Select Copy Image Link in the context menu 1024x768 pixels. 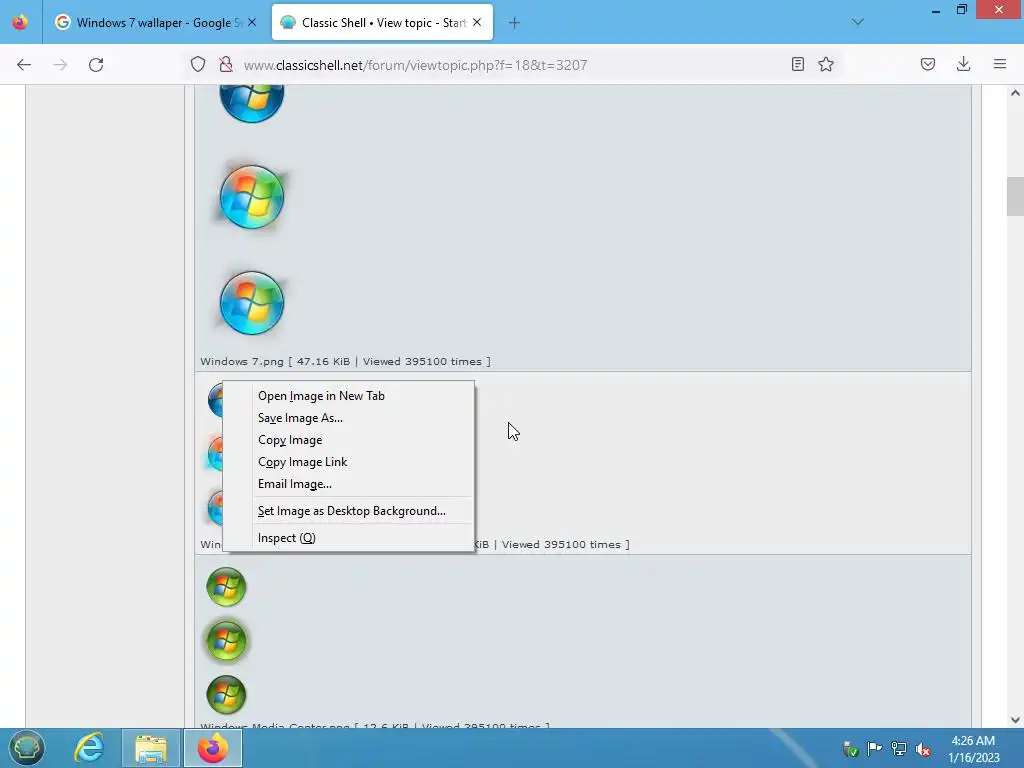pyautogui.click(x=349, y=462)
